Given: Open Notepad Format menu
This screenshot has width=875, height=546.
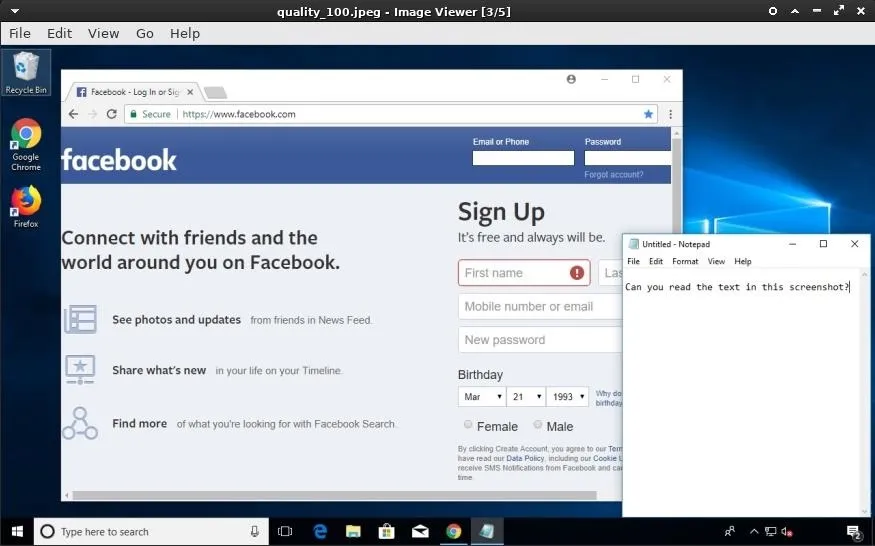Looking at the screenshot, I should [685, 261].
